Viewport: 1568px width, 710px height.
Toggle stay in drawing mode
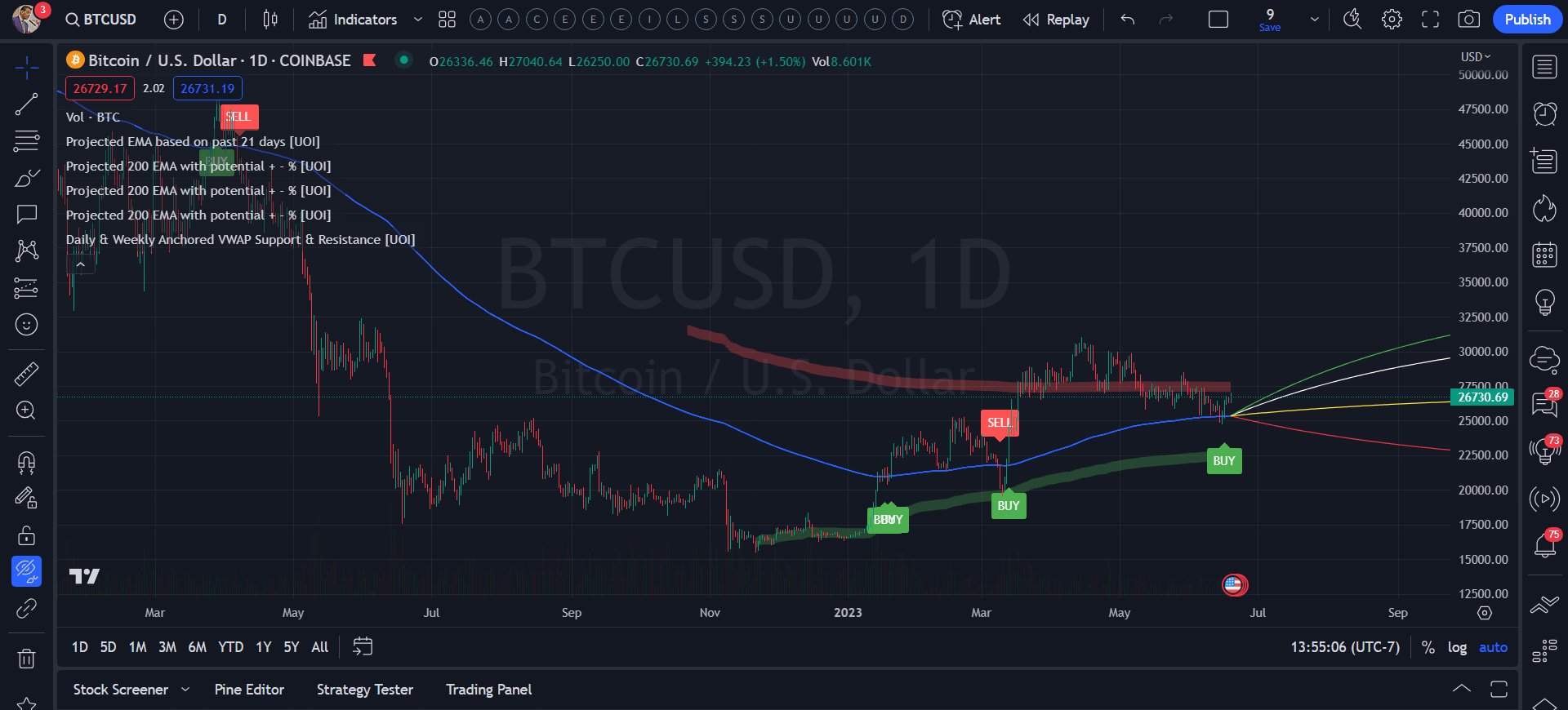point(26,499)
